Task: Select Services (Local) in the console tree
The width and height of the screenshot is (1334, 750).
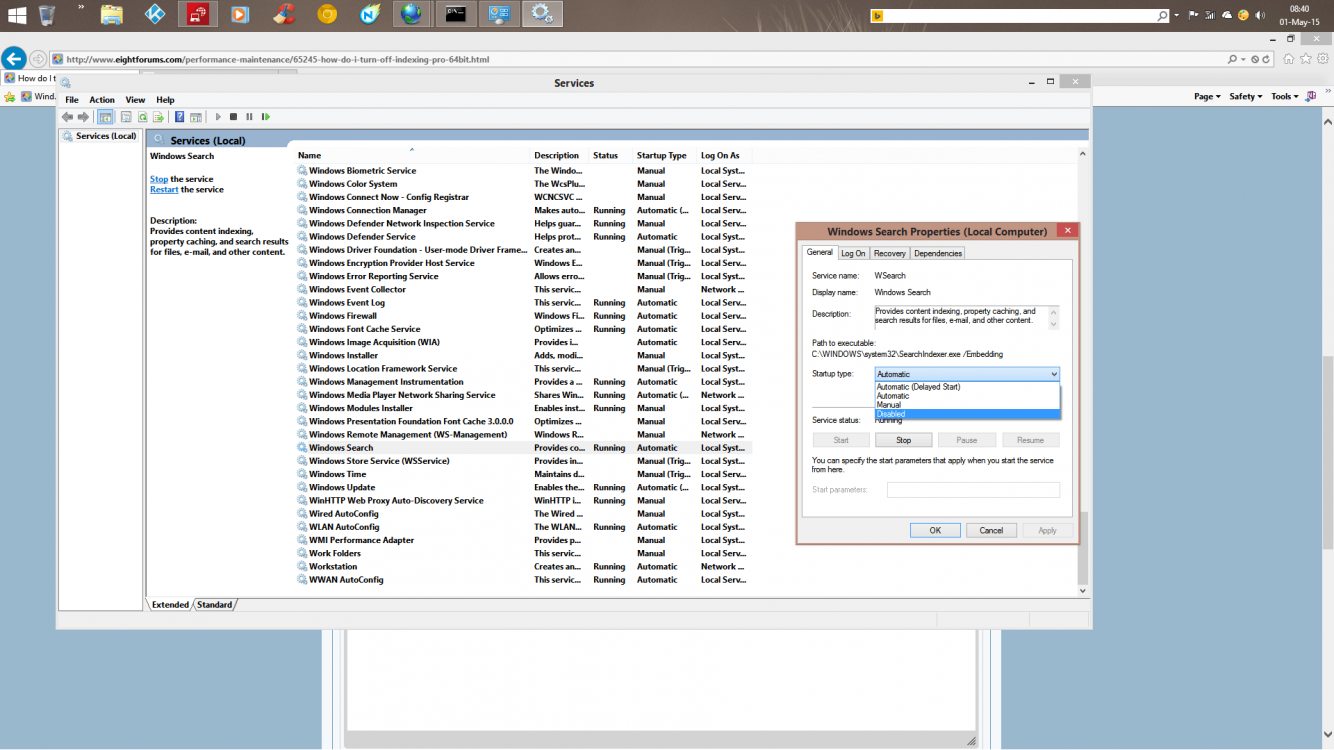Action: 100,136
